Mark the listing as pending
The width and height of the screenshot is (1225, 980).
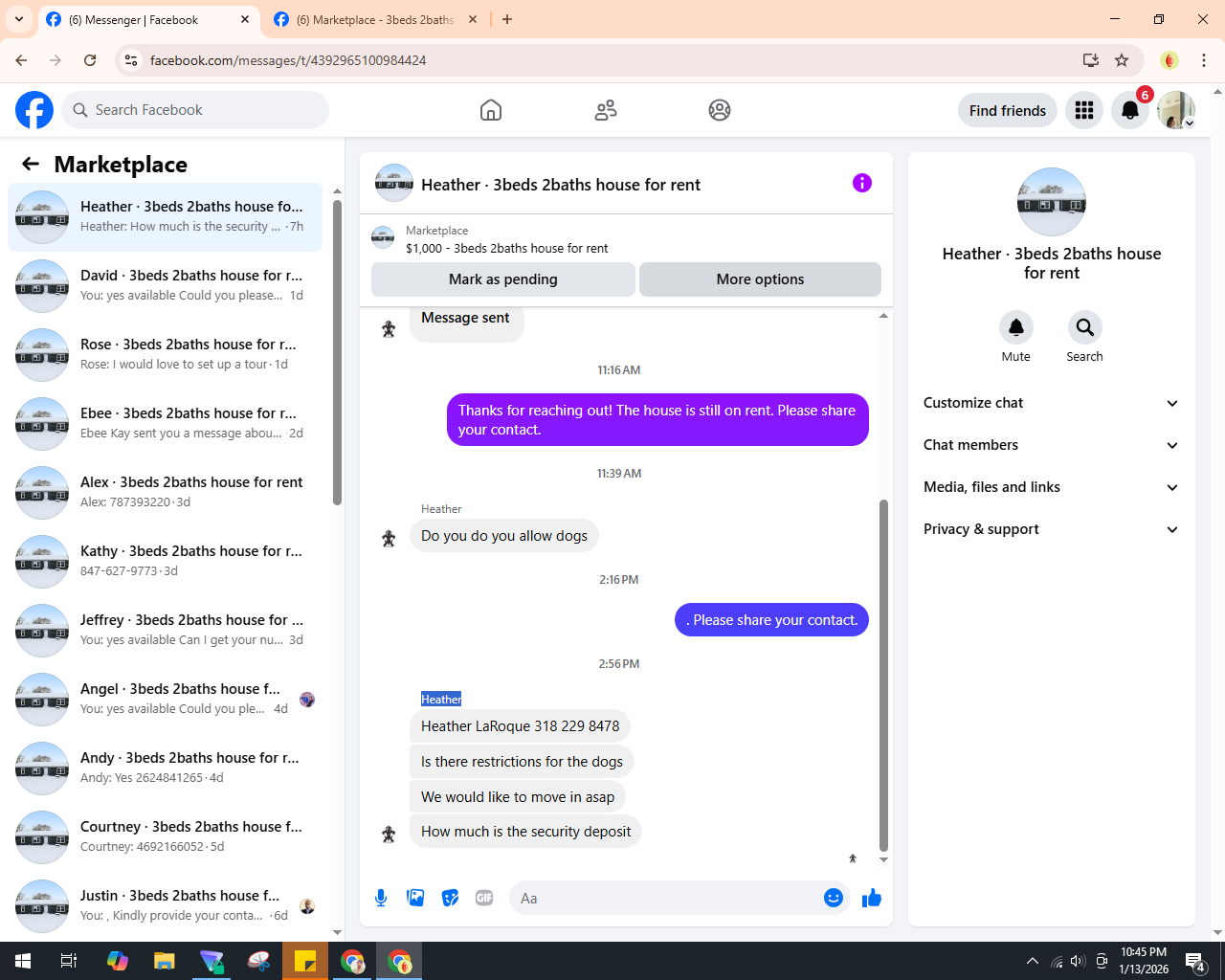tap(503, 279)
